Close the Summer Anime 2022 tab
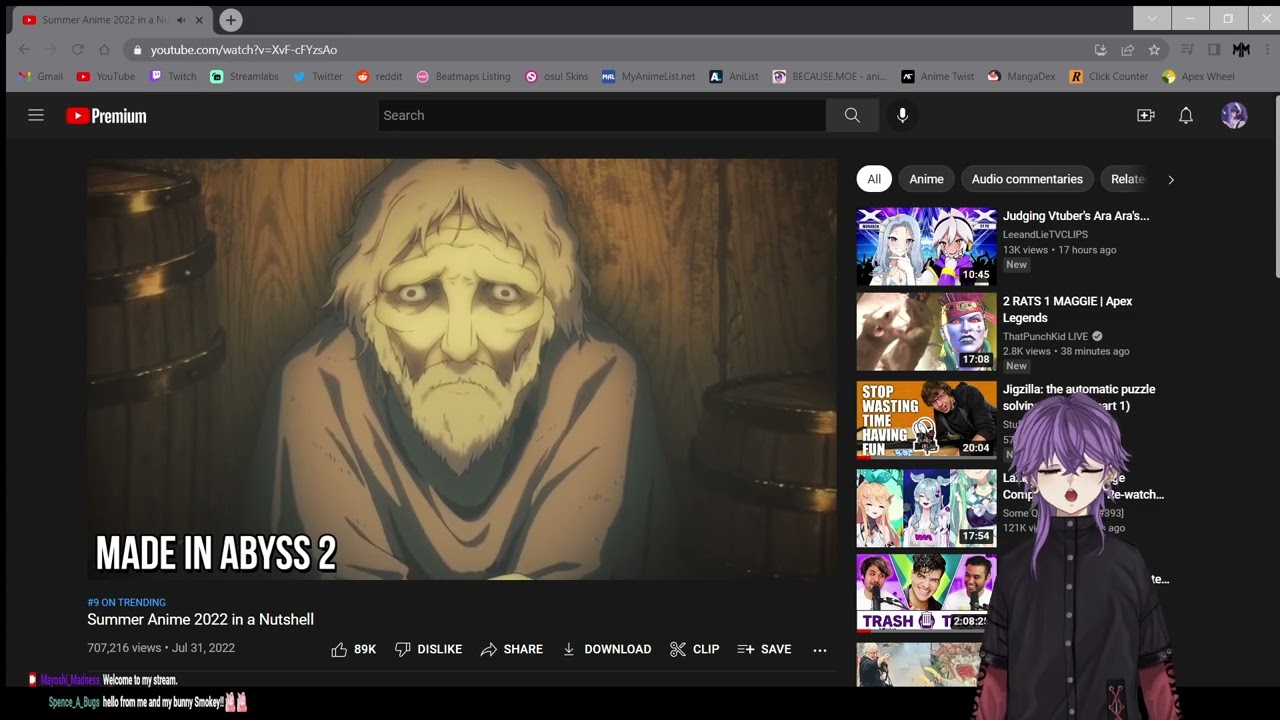The width and height of the screenshot is (1280, 720). (x=199, y=20)
